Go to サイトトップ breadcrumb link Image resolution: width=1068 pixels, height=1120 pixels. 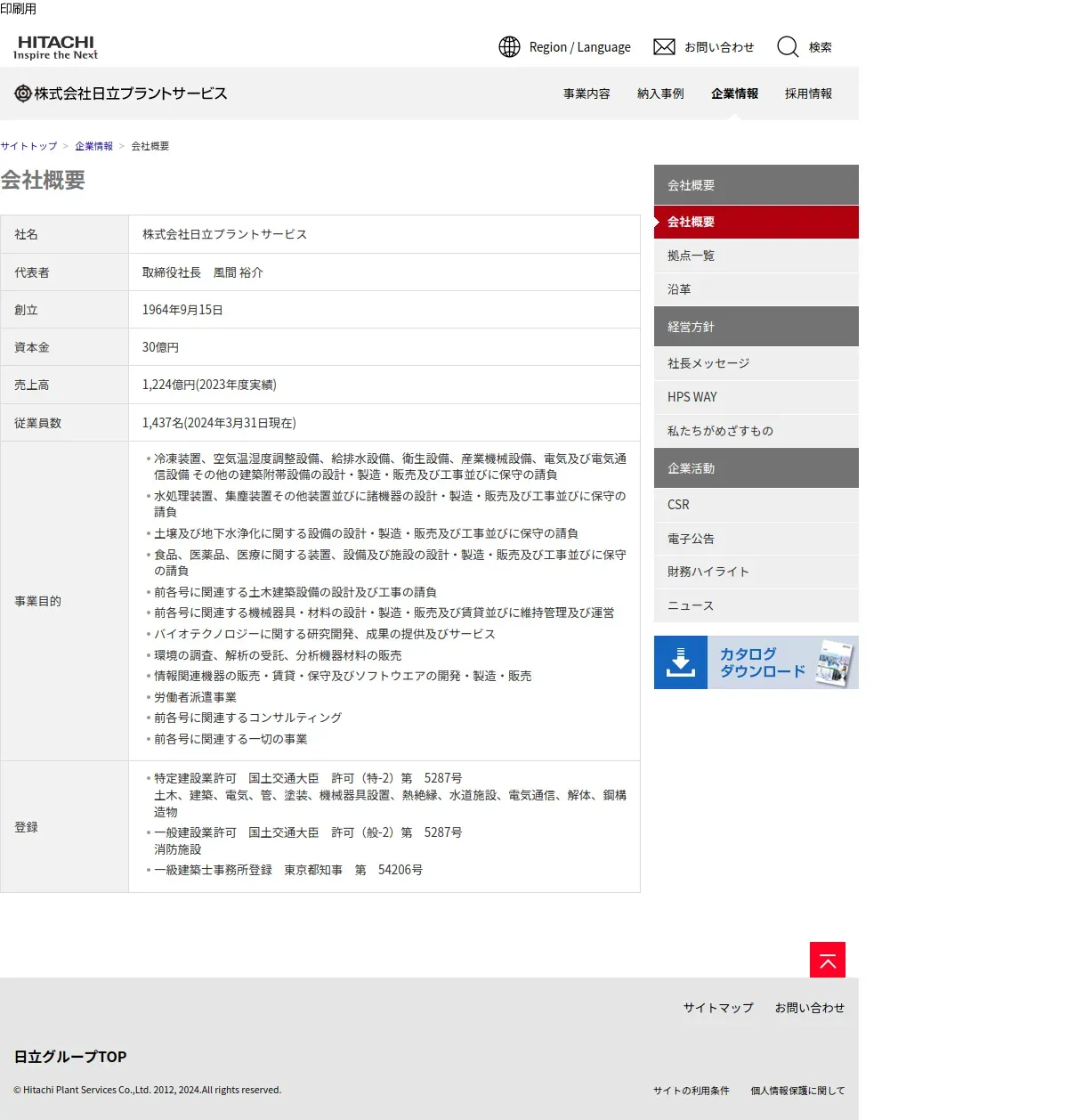(x=28, y=146)
